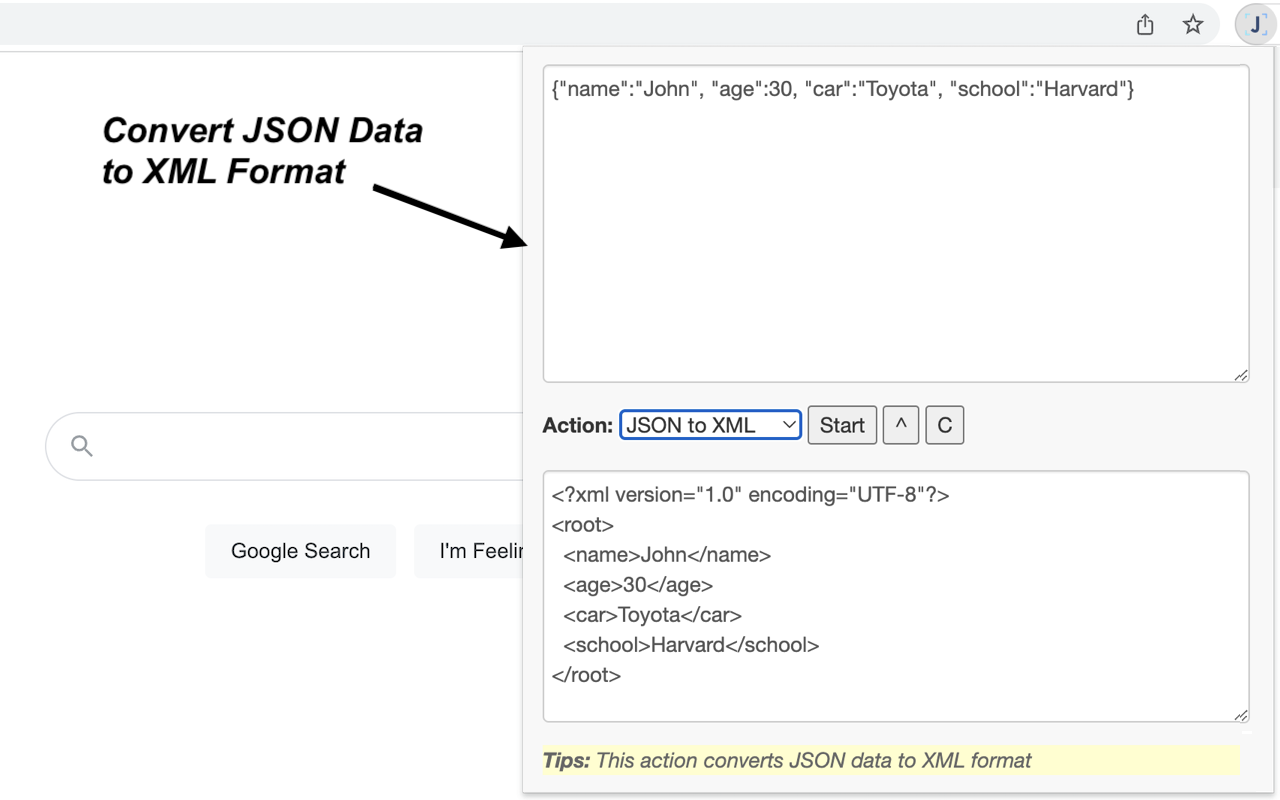Click the "^" collapse icon next to Start
The width and height of the screenshot is (1280, 800).
(x=900, y=425)
